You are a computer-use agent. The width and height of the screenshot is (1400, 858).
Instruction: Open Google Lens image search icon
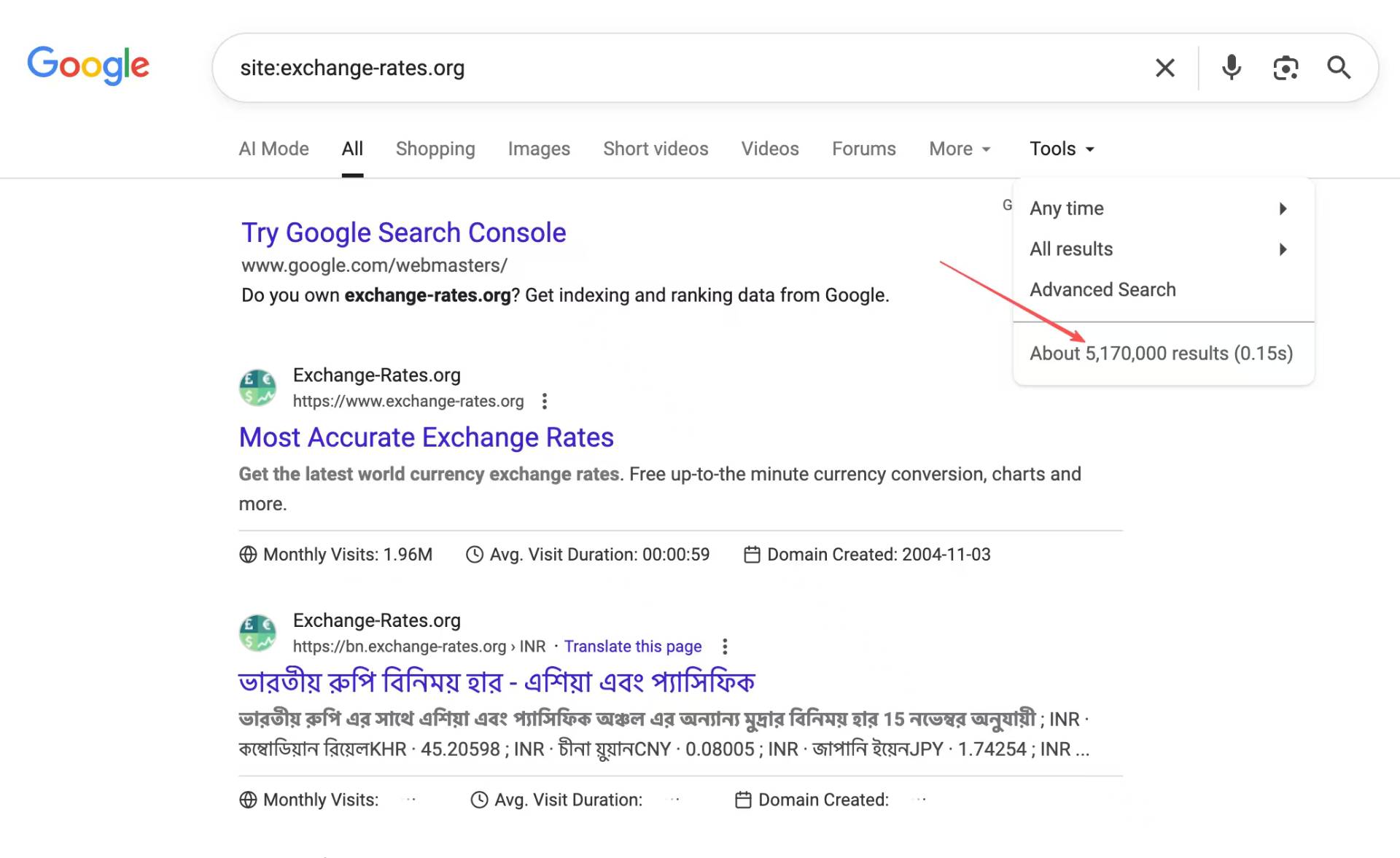pyautogui.click(x=1286, y=68)
